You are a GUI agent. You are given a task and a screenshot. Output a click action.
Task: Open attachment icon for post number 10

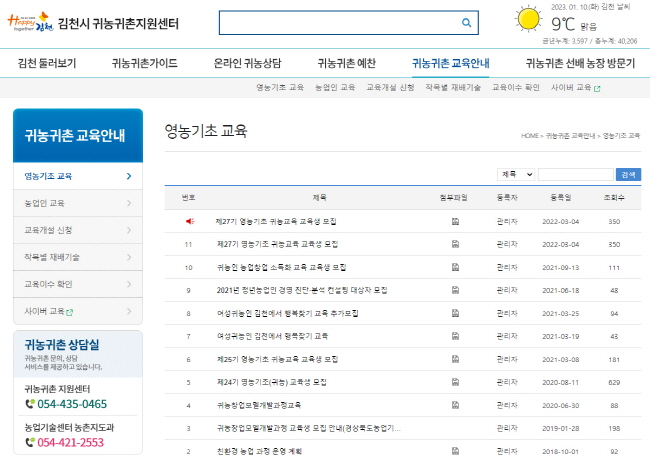pos(455,267)
